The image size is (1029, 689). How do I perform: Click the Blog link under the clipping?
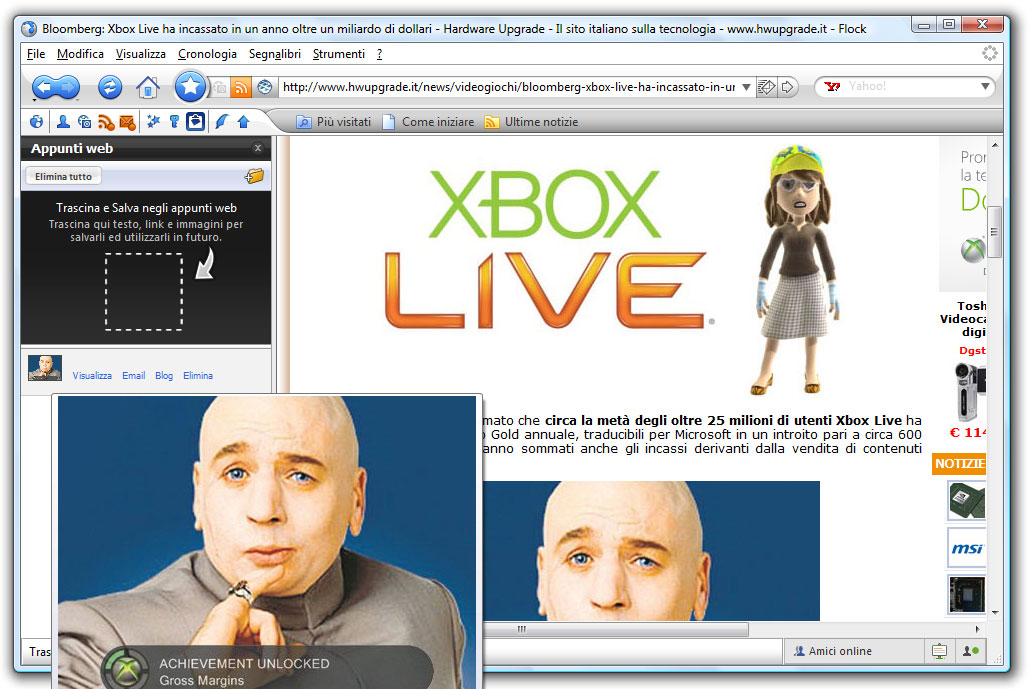[164, 375]
